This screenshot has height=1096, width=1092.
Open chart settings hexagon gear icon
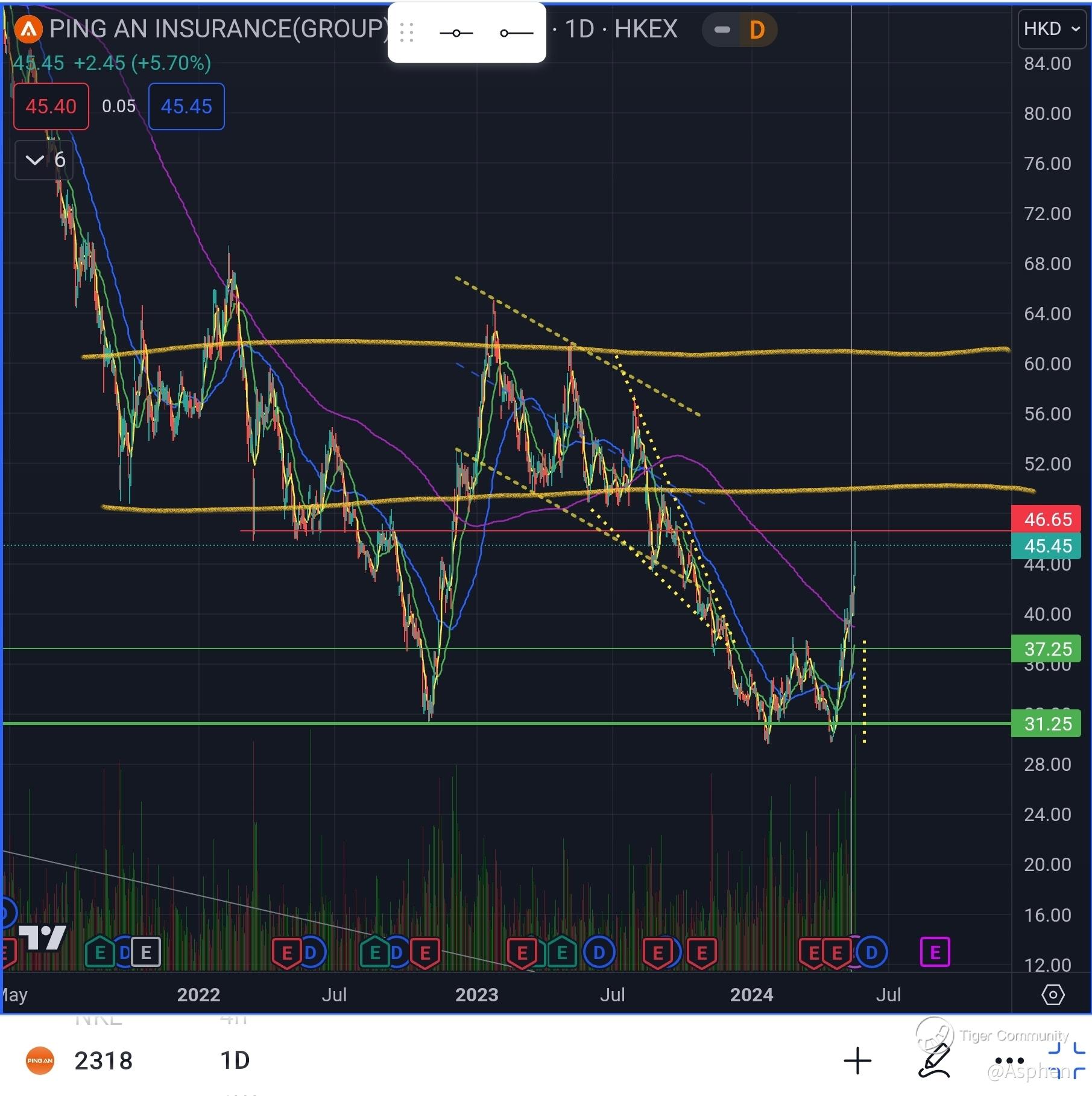pyautogui.click(x=1053, y=995)
